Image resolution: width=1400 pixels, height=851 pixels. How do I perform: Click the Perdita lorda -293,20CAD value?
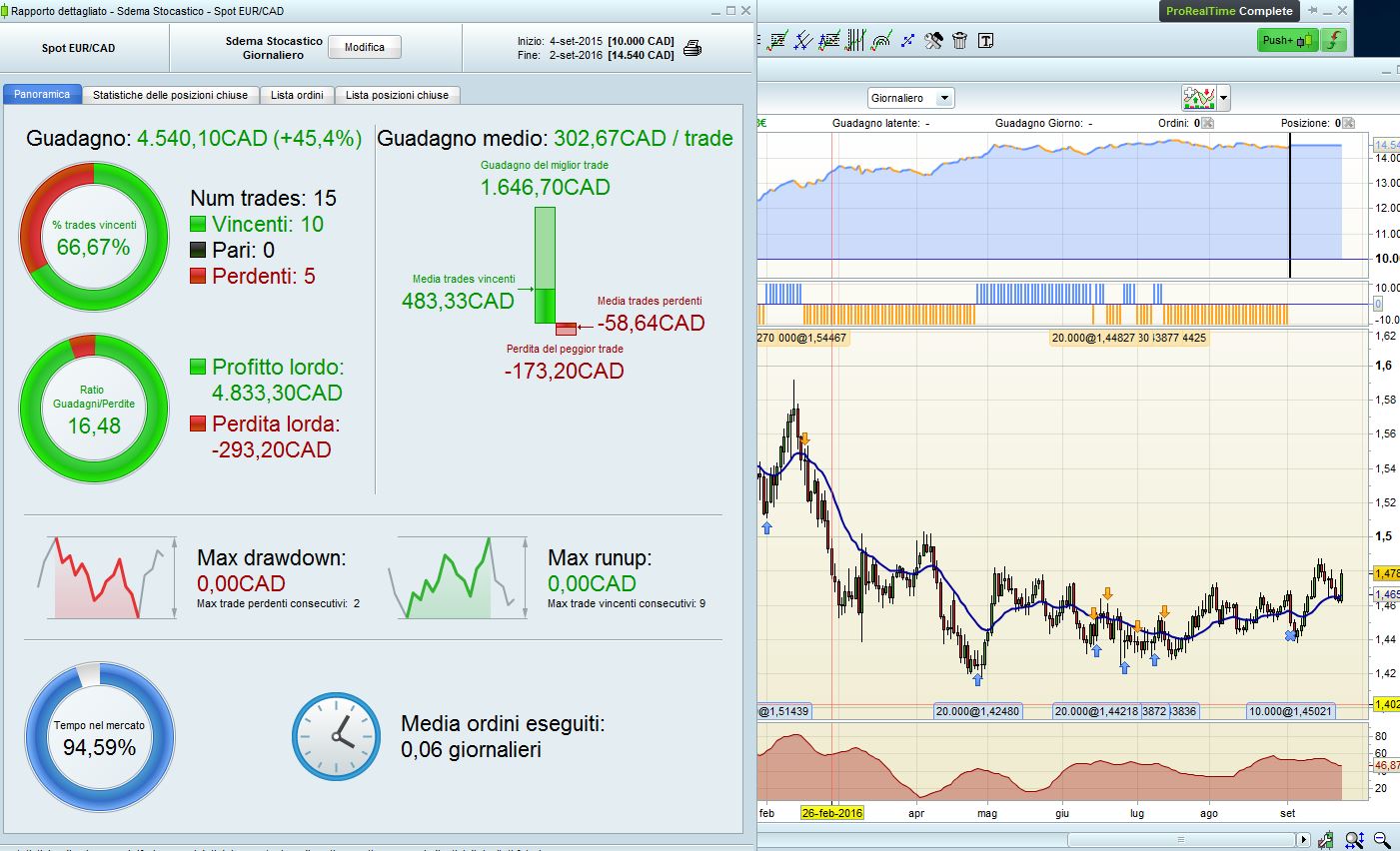pyautogui.click(x=272, y=450)
